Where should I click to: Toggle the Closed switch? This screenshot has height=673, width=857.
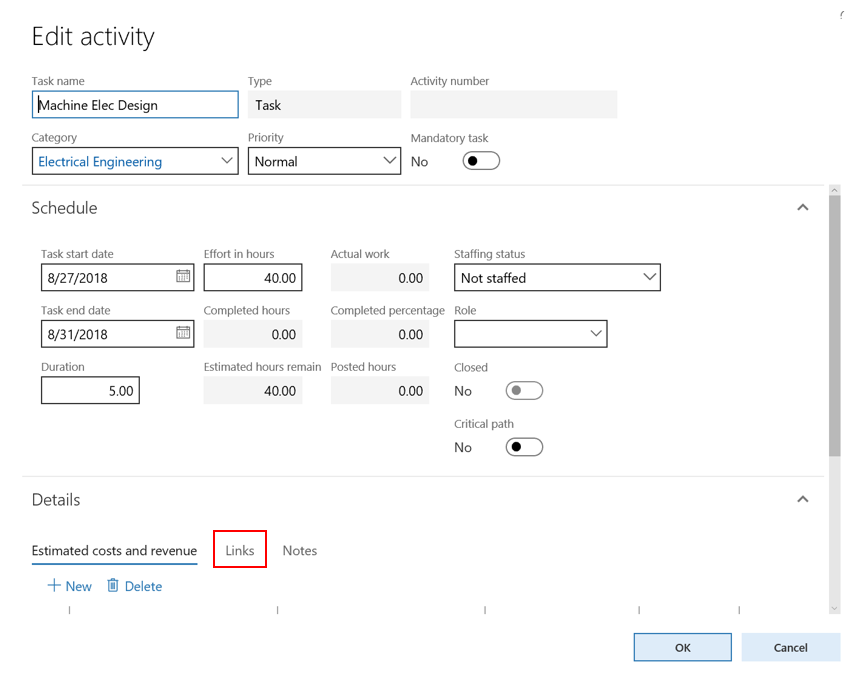click(524, 391)
